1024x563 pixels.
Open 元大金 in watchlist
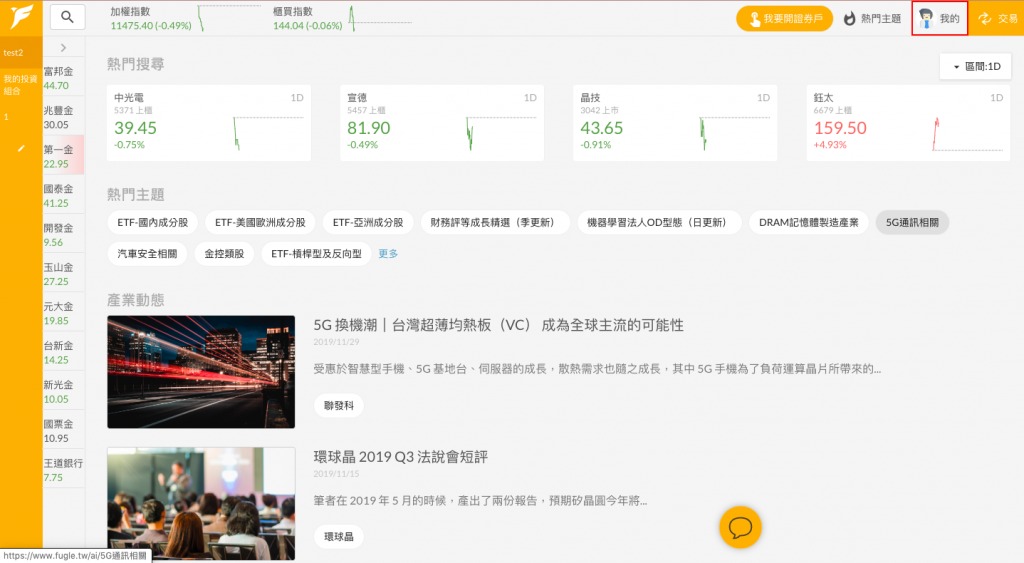coord(63,314)
